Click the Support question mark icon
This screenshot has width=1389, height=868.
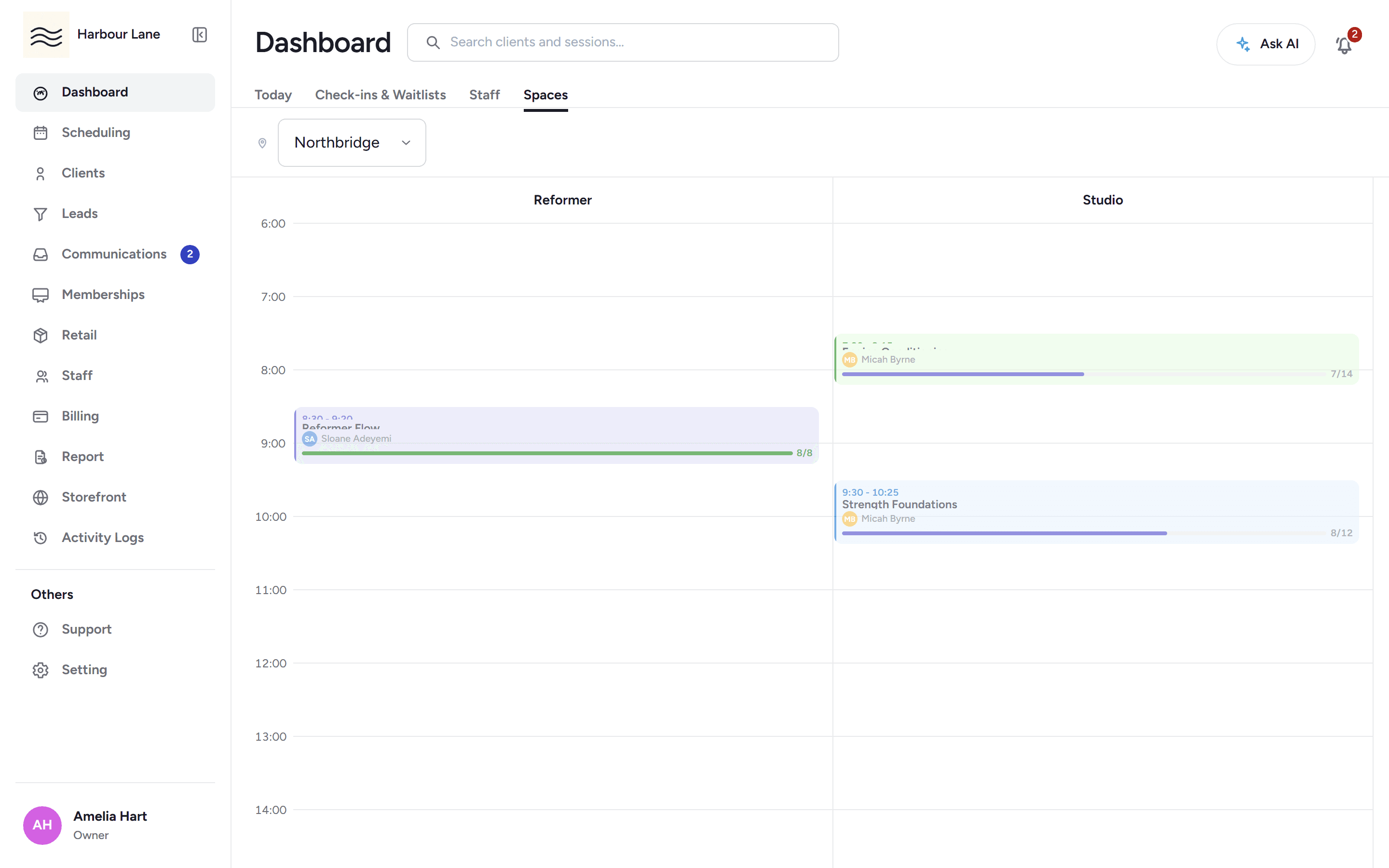point(40,630)
